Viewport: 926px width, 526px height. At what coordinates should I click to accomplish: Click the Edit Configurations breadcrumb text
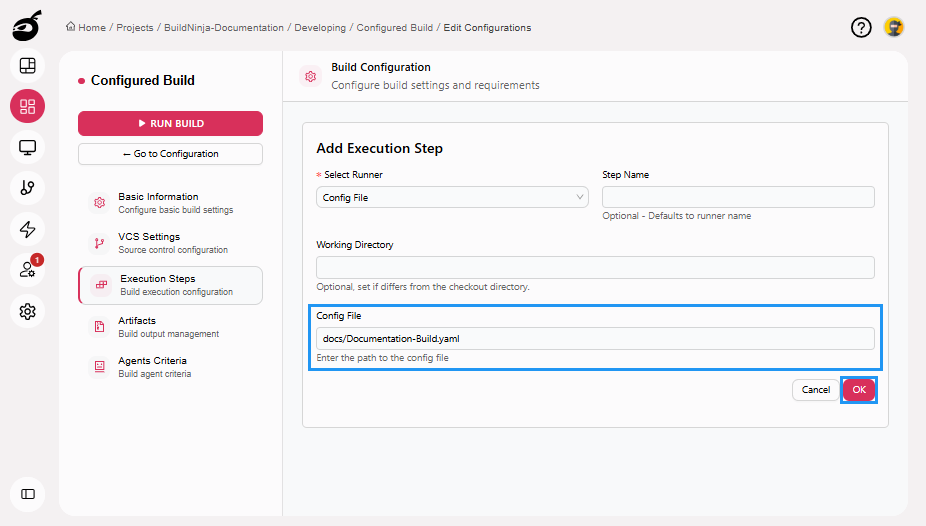pos(487,28)
